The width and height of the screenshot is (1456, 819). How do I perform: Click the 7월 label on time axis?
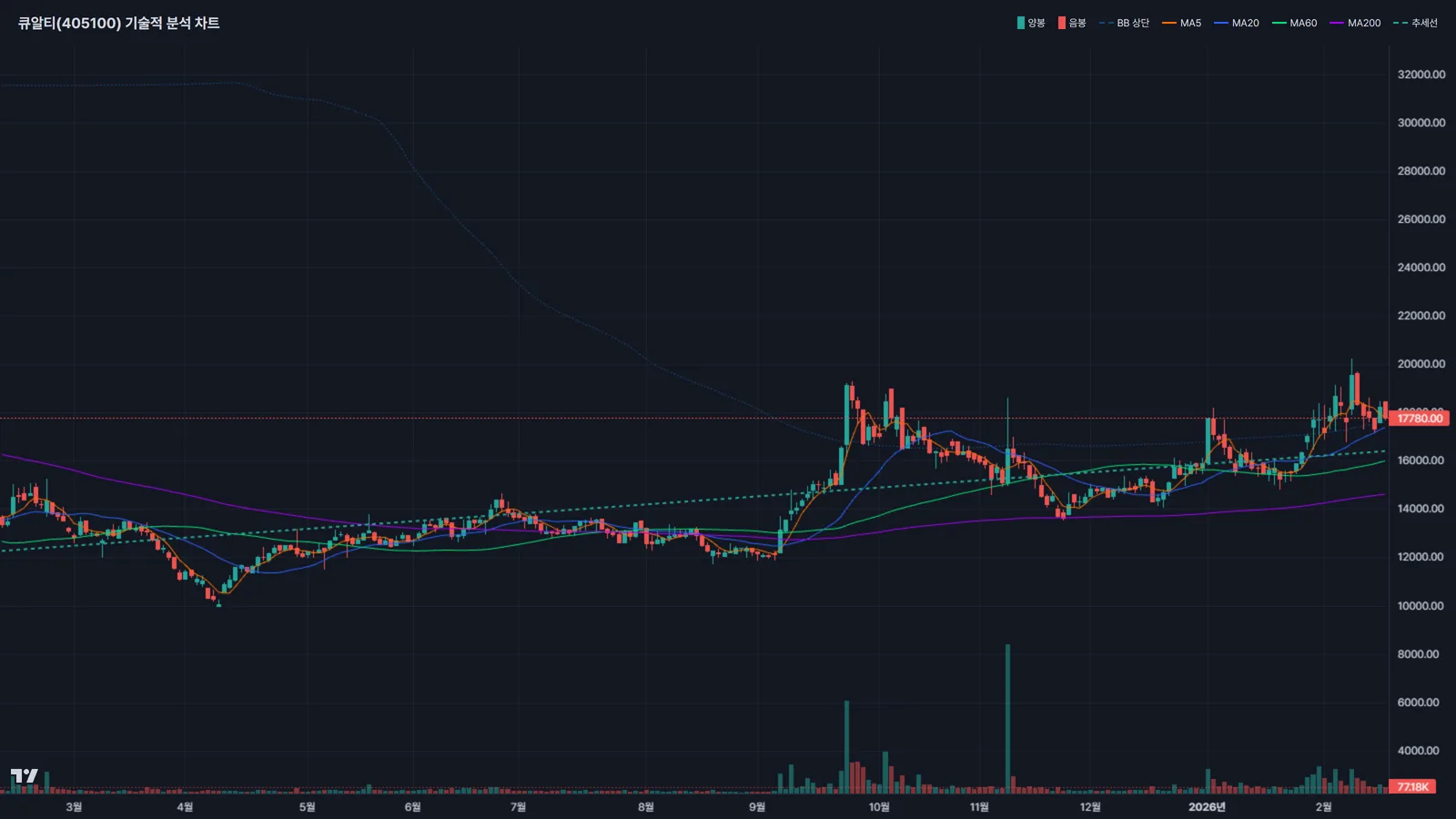pos(518,807)
